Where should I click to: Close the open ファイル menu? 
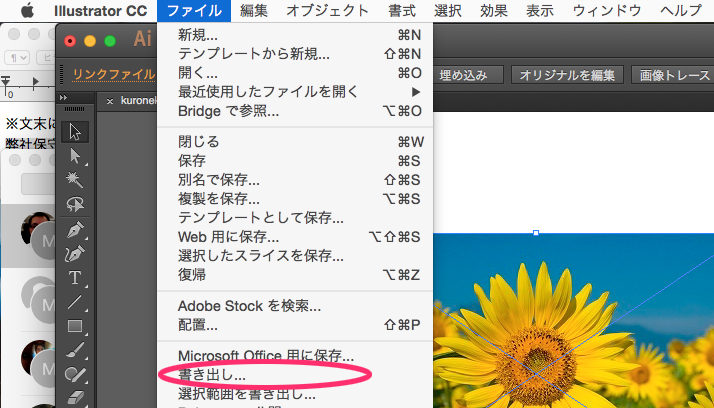194,10
